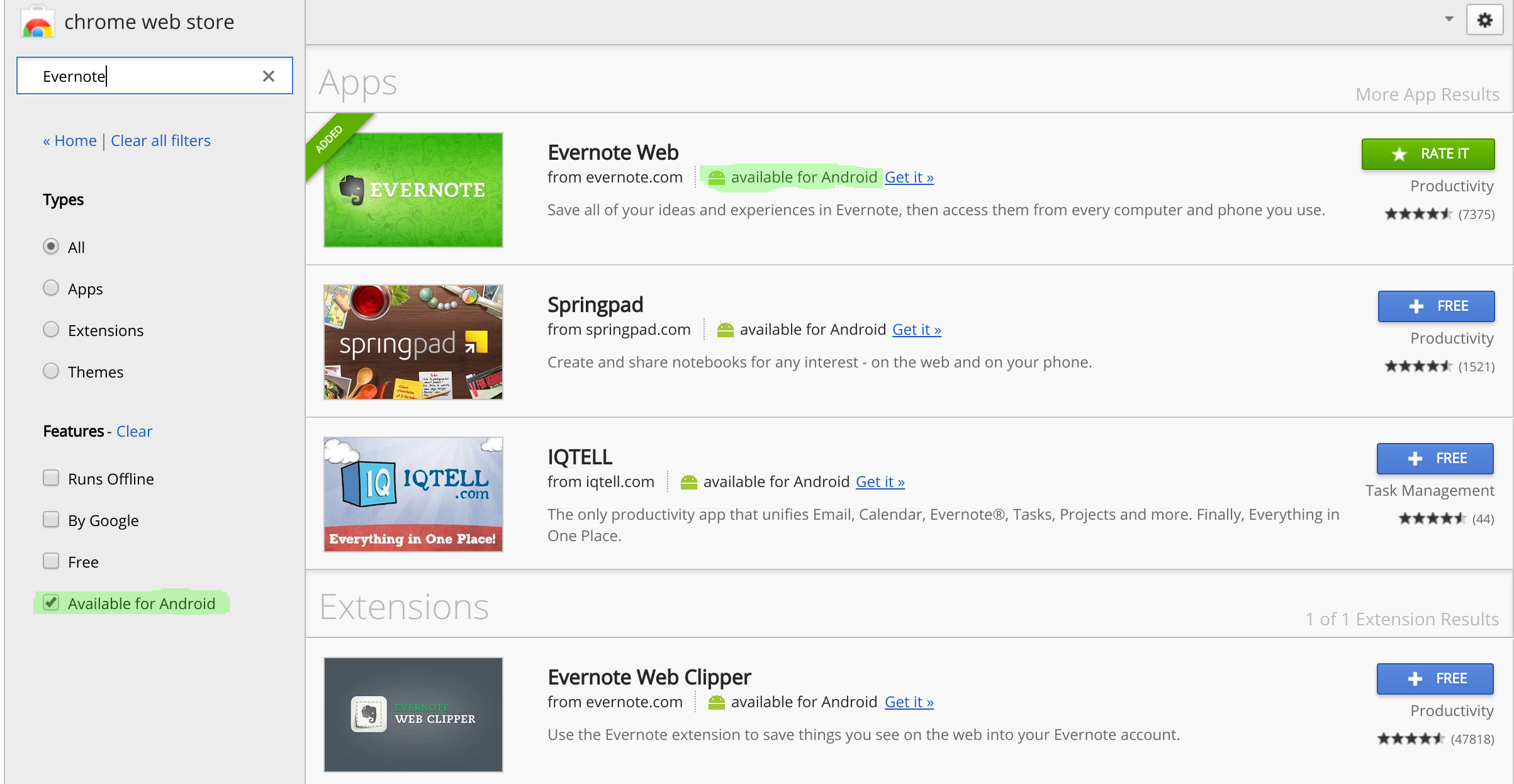Clear the Features filters
Screen dimensions: 1514x784
134,431
